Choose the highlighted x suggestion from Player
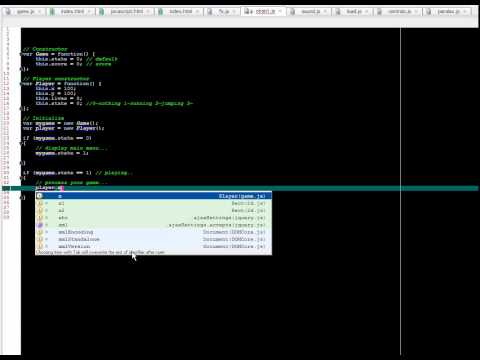The image size is (480, 360). coord(154,196)
